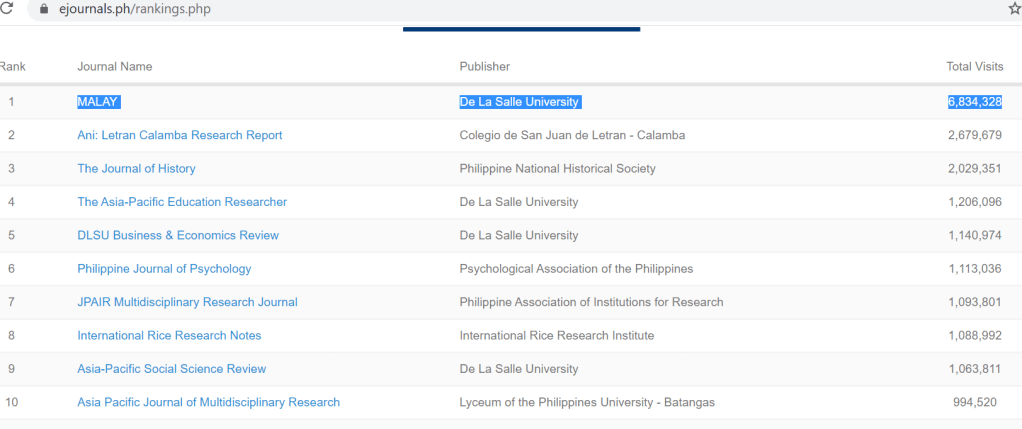Viewport: 1022px width, 429px height.
Task: Open The Journal of History link
Action: (x=136, y=168)
